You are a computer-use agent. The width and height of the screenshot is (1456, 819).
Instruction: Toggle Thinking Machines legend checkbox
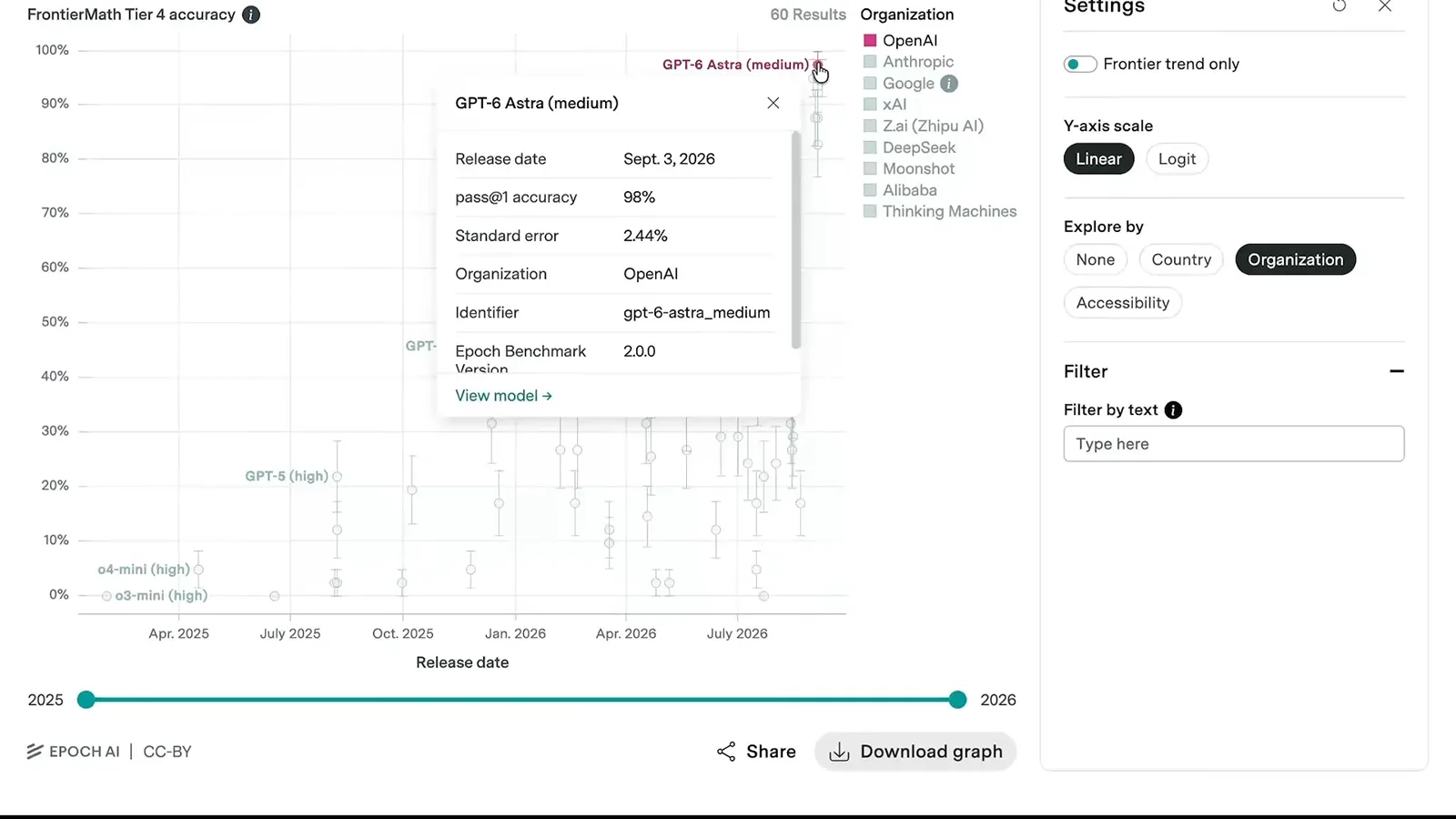tap(870, 212)
